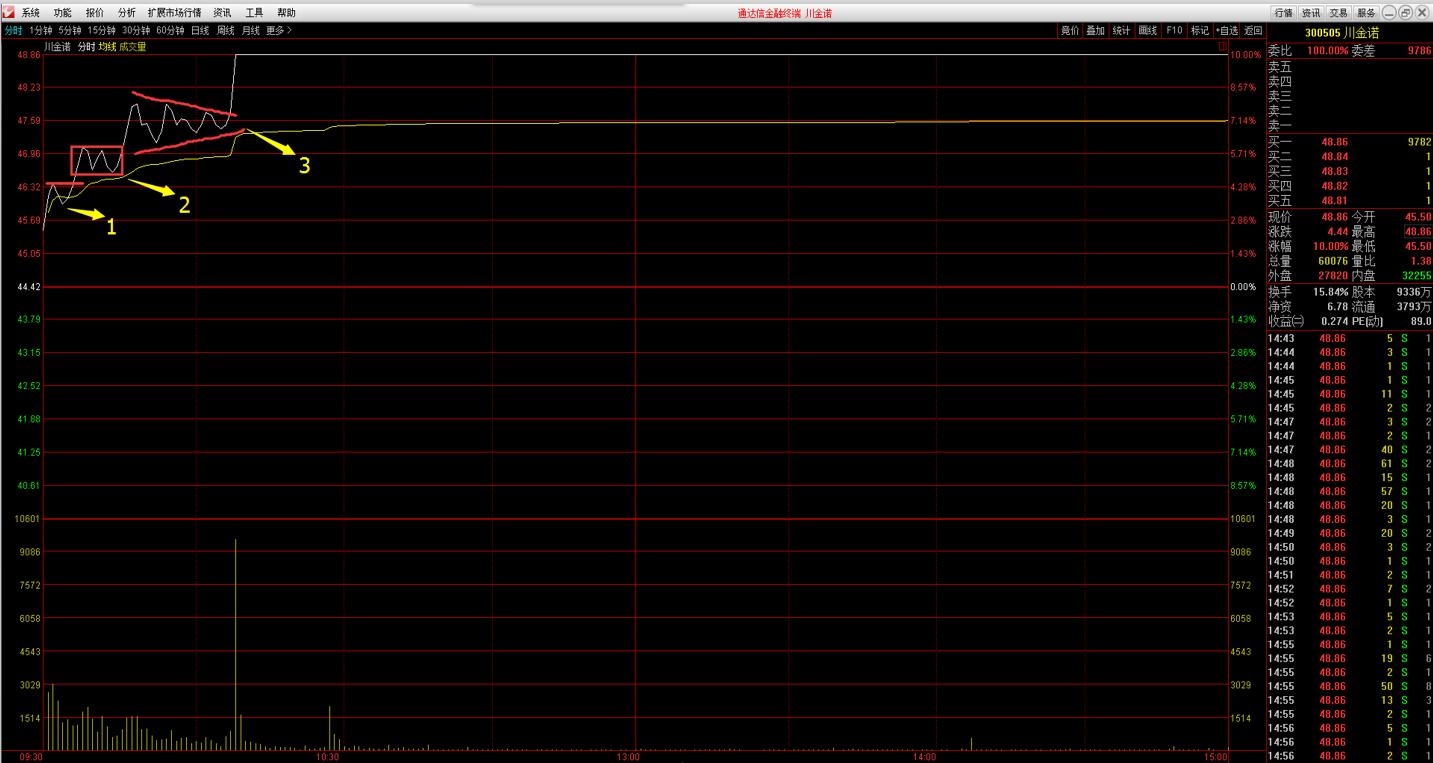Screen dimensions: 1433x763
Task: Click 买二 price 48.84 row
Action: point(1350,157)
